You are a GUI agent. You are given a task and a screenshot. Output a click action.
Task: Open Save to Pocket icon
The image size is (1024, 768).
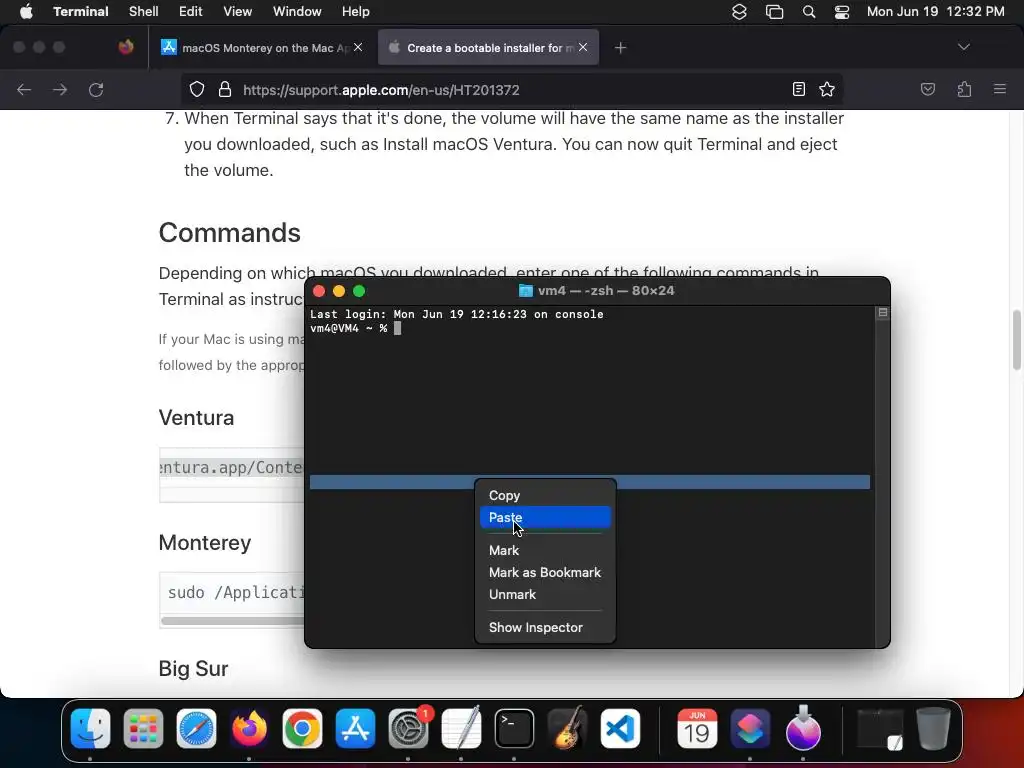coord(927,89)
